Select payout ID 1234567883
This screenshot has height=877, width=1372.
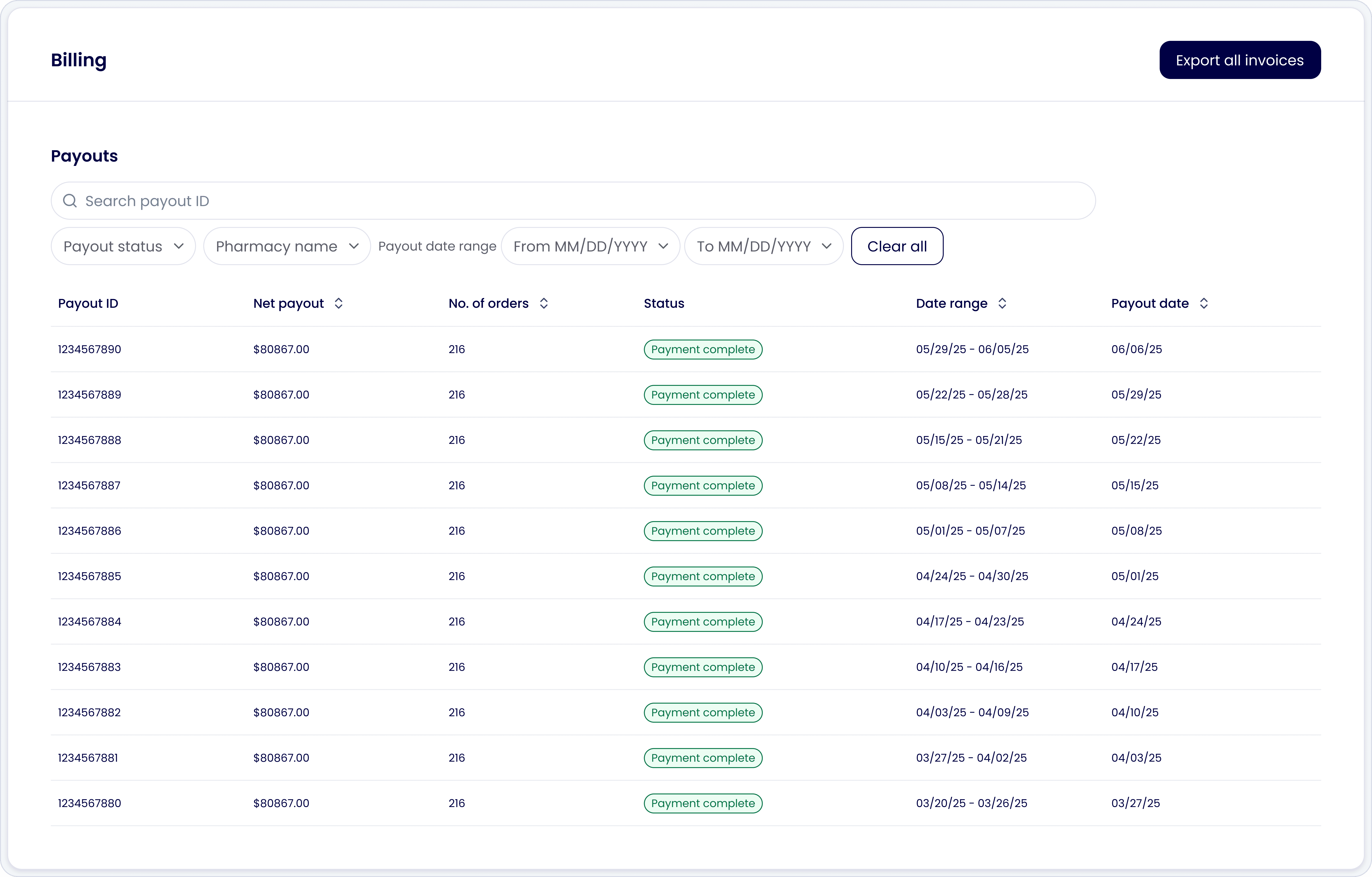click(89, 667)
